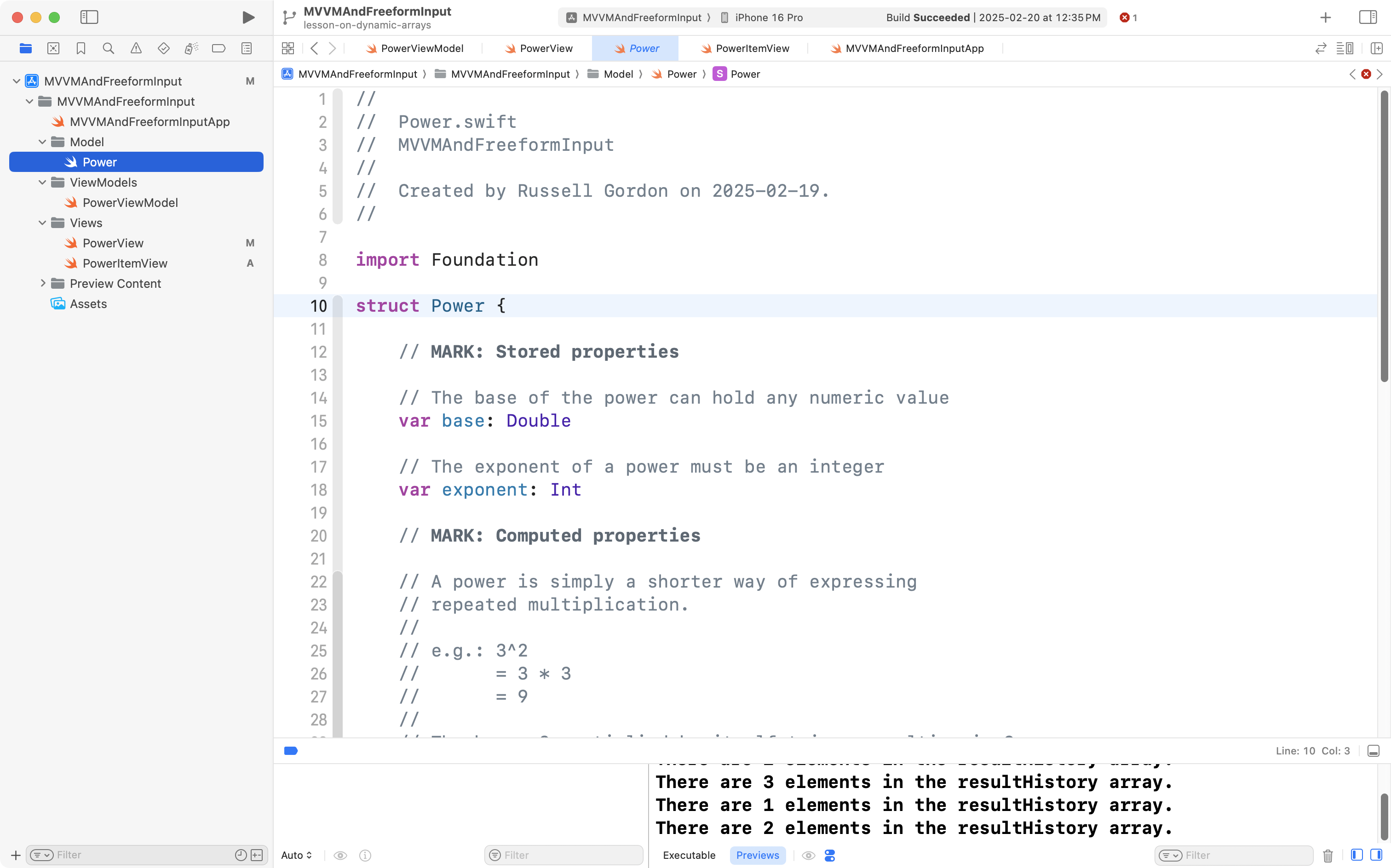Click the add editor split icon
This screenshot has height=868, width=1391.
[x=1376, y=48]
